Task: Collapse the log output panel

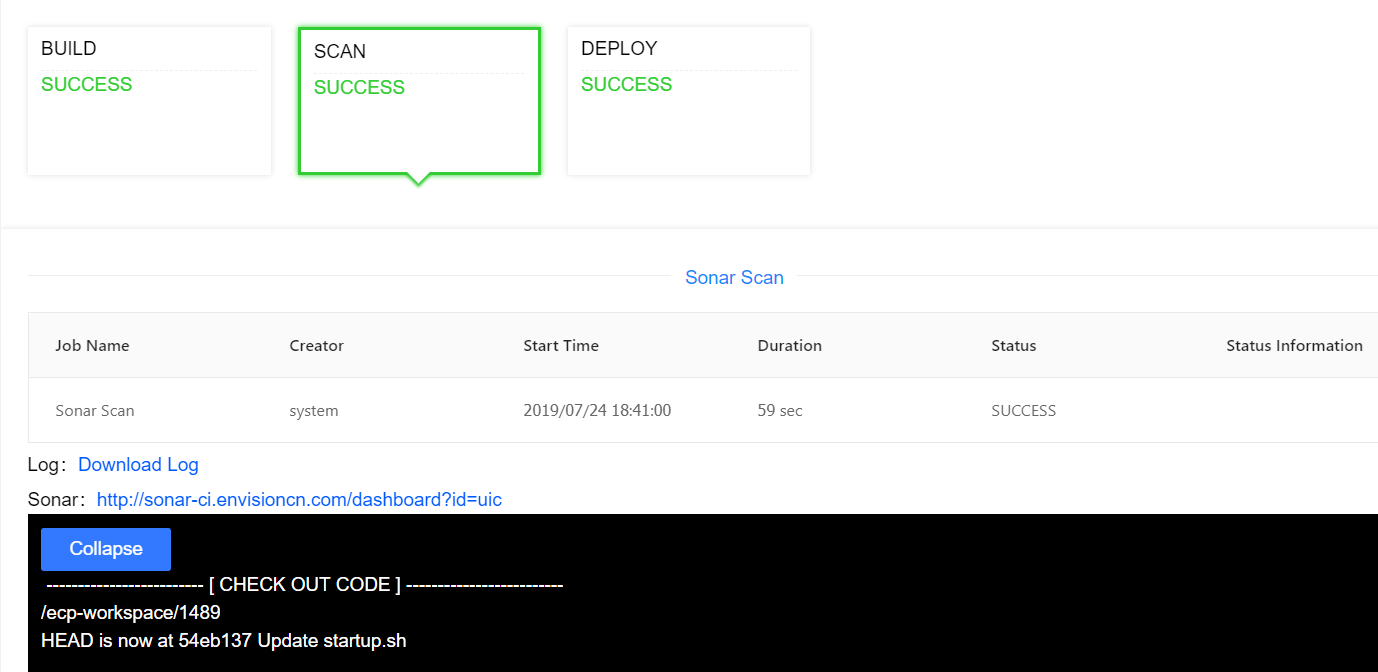Action: pos(106,549)
